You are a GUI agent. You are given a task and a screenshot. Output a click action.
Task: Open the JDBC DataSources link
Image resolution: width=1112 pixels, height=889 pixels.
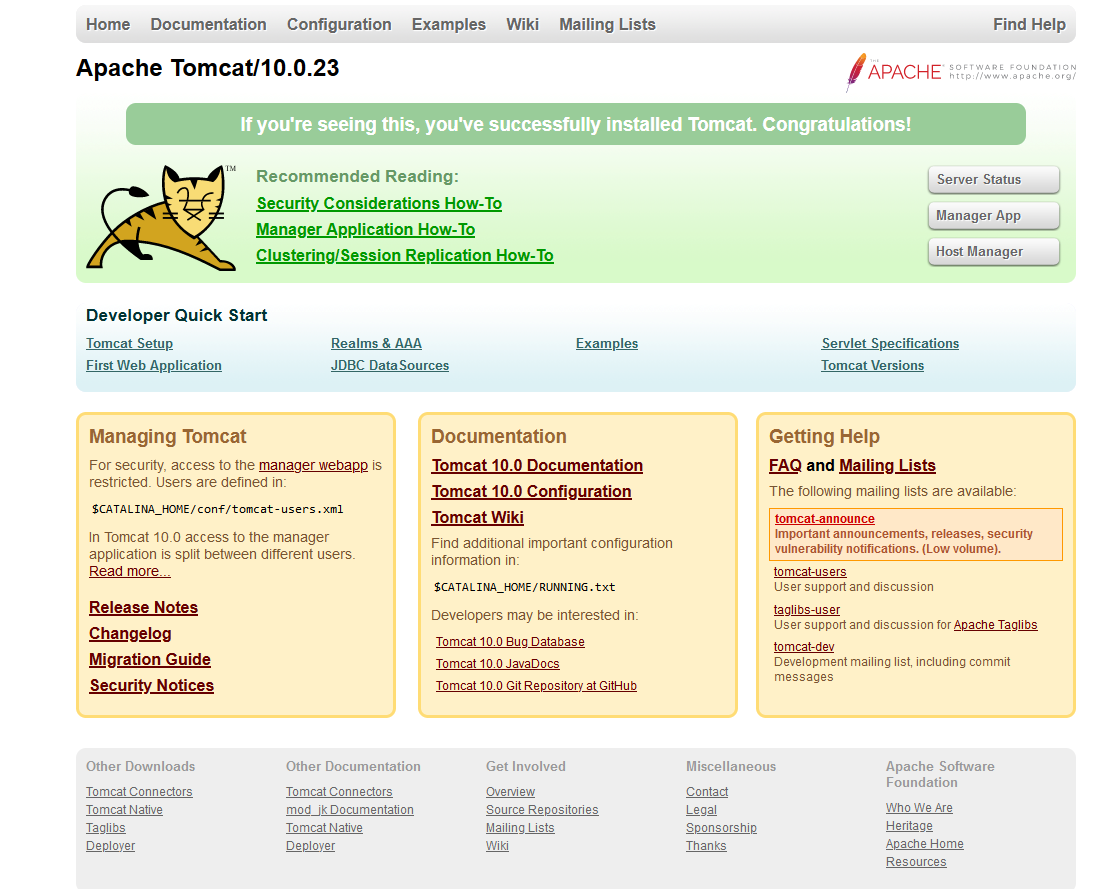389,365
